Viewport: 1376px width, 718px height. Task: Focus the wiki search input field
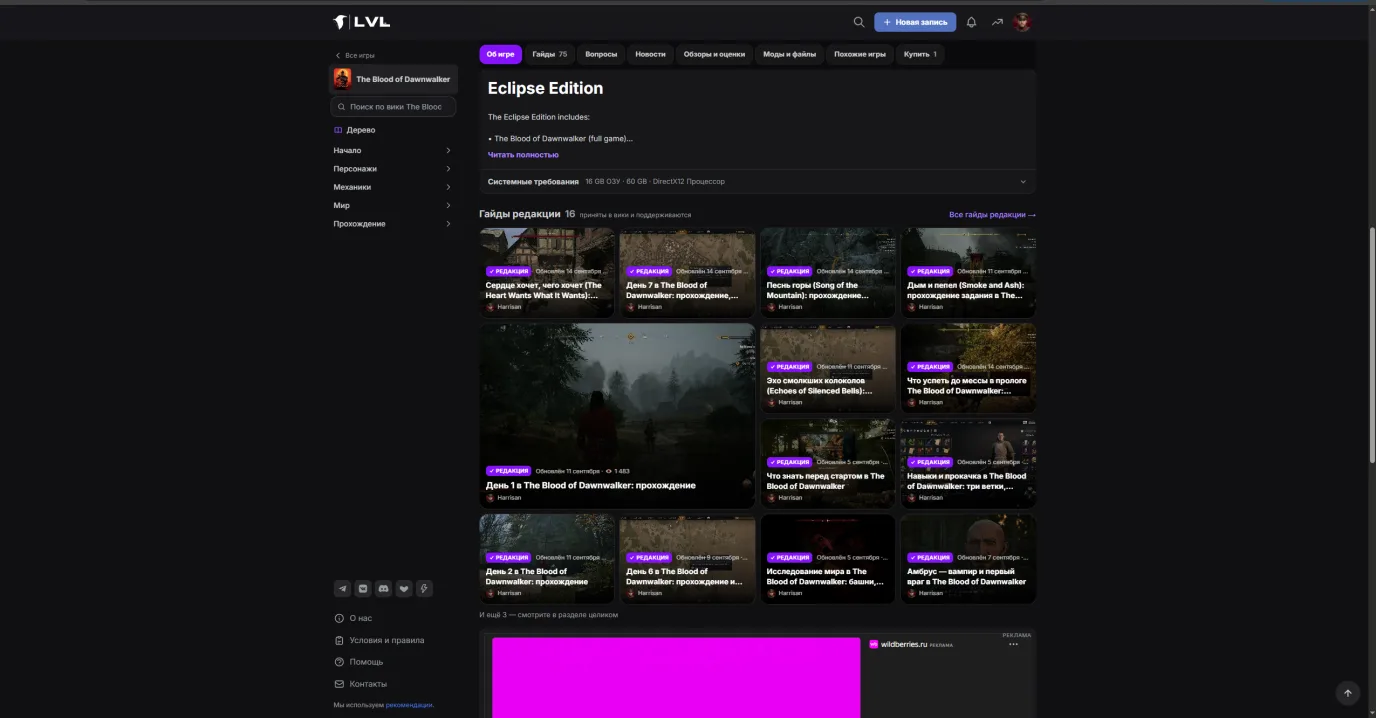point(393,106)
